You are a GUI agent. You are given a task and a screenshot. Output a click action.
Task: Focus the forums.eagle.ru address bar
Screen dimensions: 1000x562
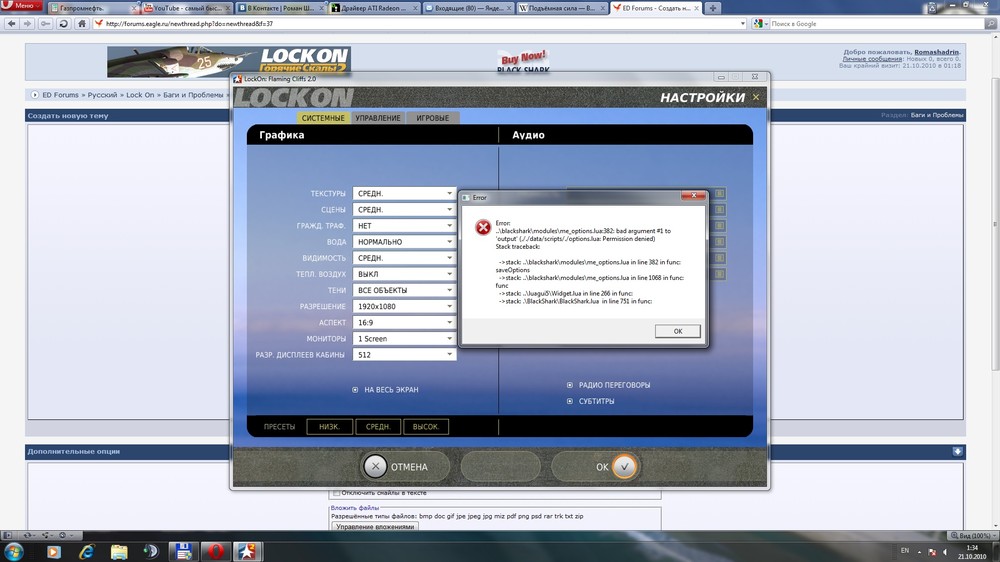421,24
